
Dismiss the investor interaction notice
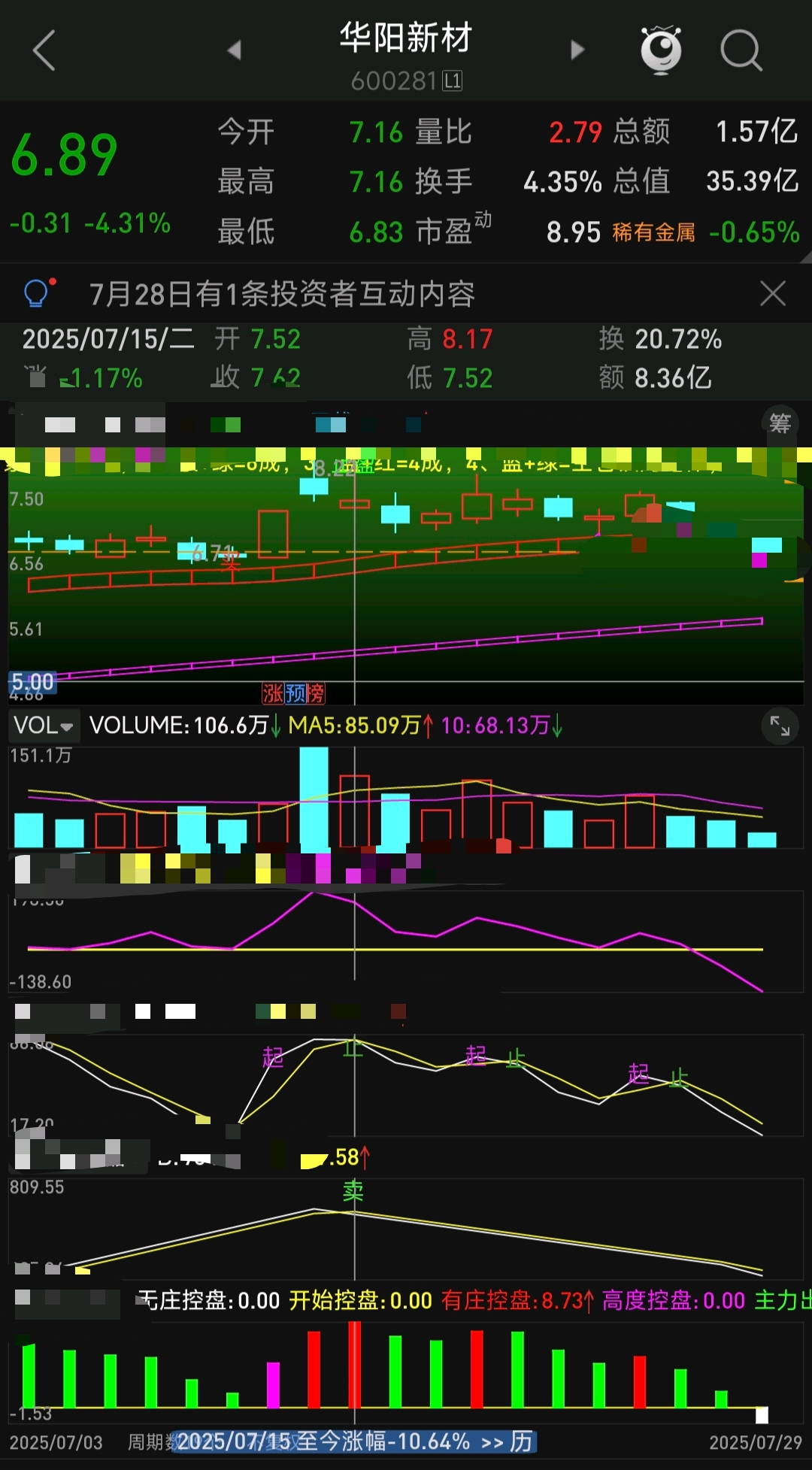click(772, 293)
